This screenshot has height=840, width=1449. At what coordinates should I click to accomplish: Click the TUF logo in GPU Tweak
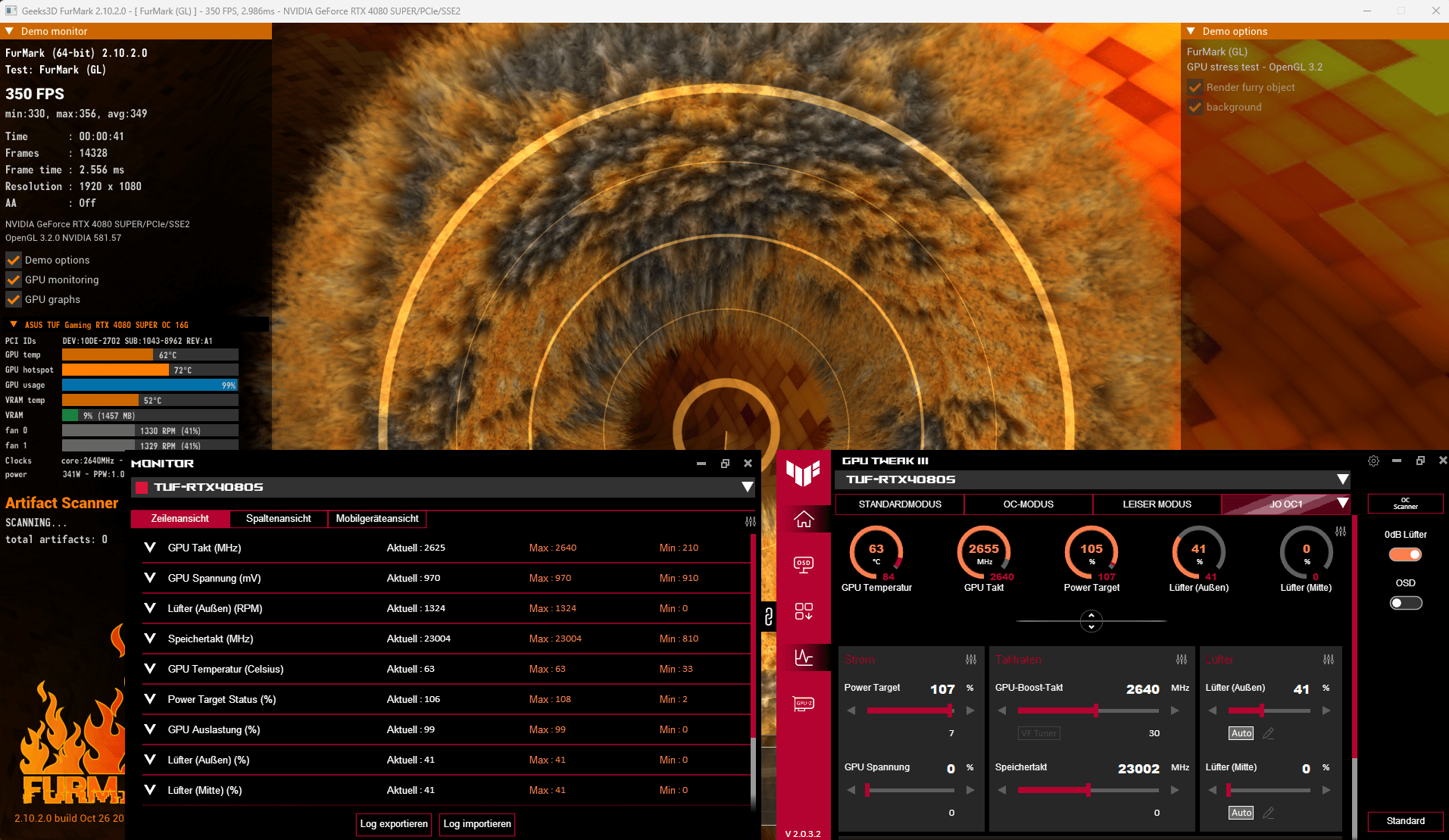803,473
